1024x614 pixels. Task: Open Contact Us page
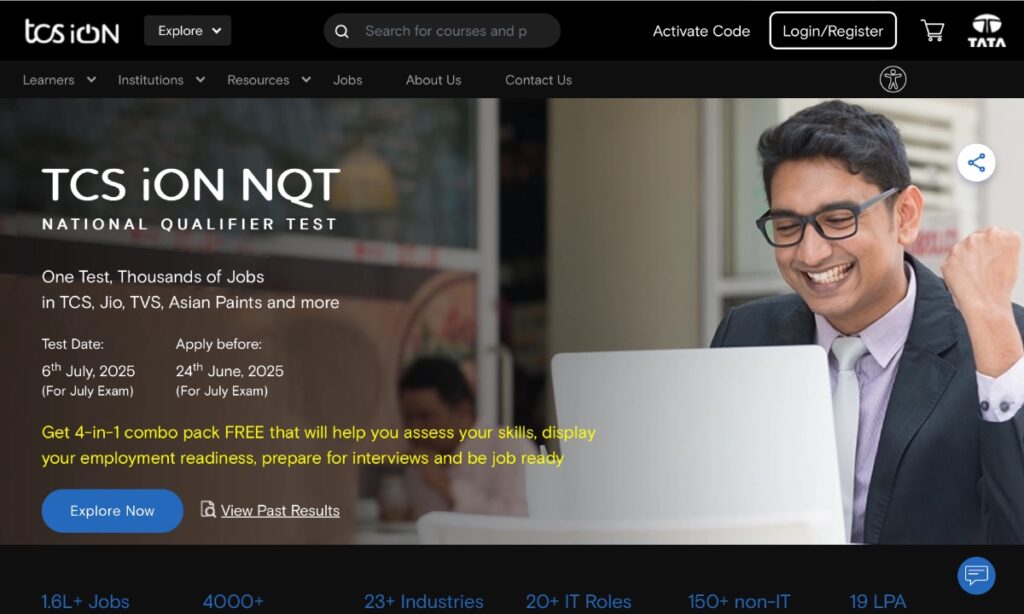click(x=538, y=80)
